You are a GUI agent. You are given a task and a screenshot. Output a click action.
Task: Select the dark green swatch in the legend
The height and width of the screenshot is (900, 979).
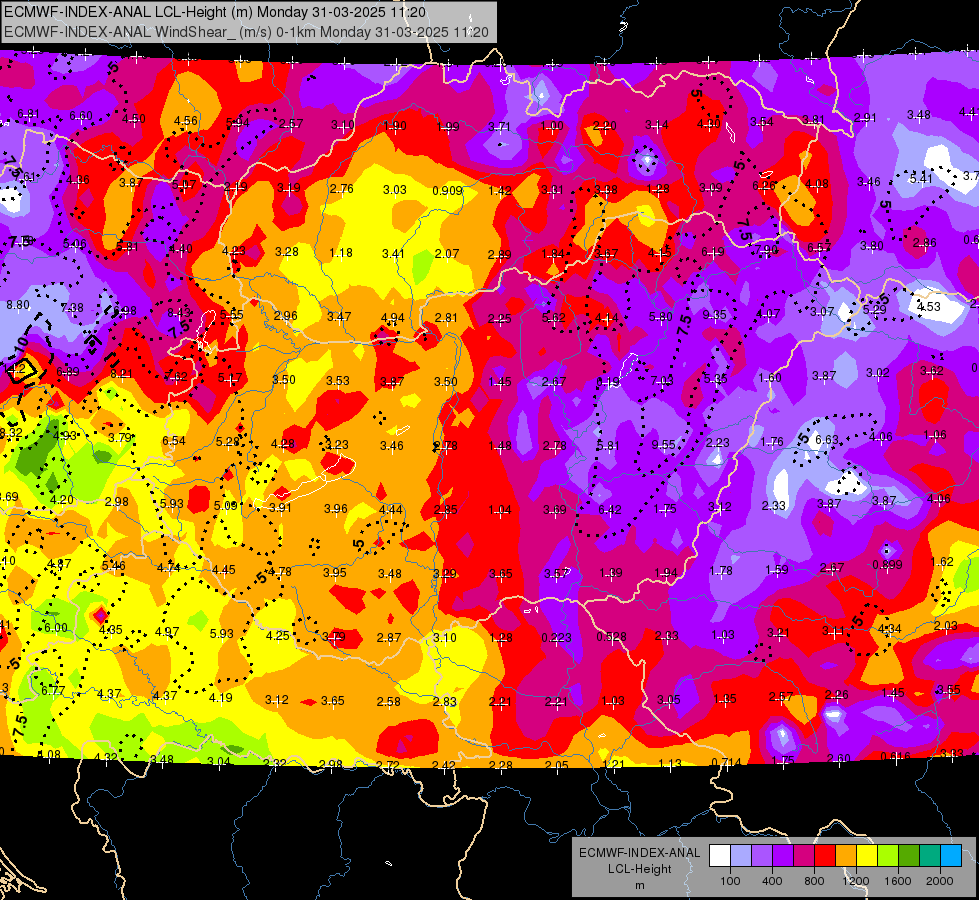[908, 856]
